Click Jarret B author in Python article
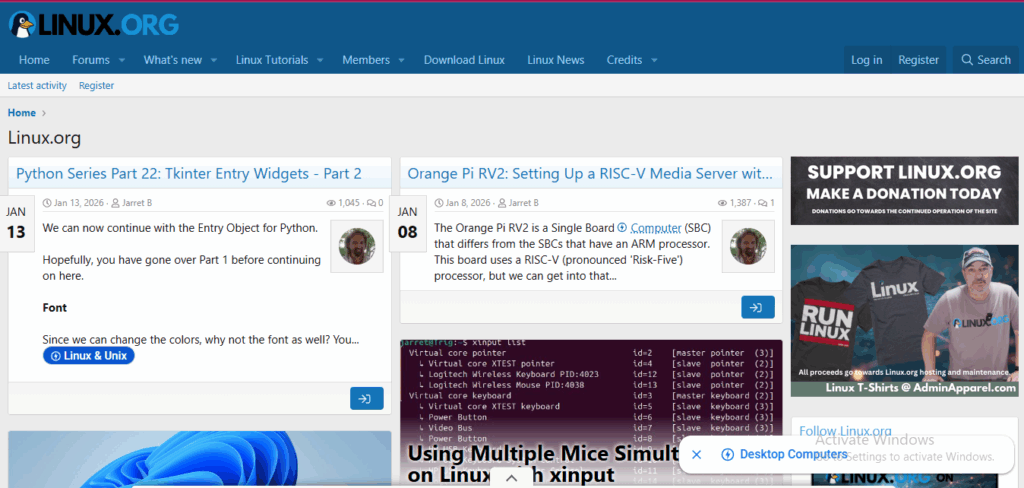The height and width of the screenshot is (488, 1024). [x=136, y=203]
